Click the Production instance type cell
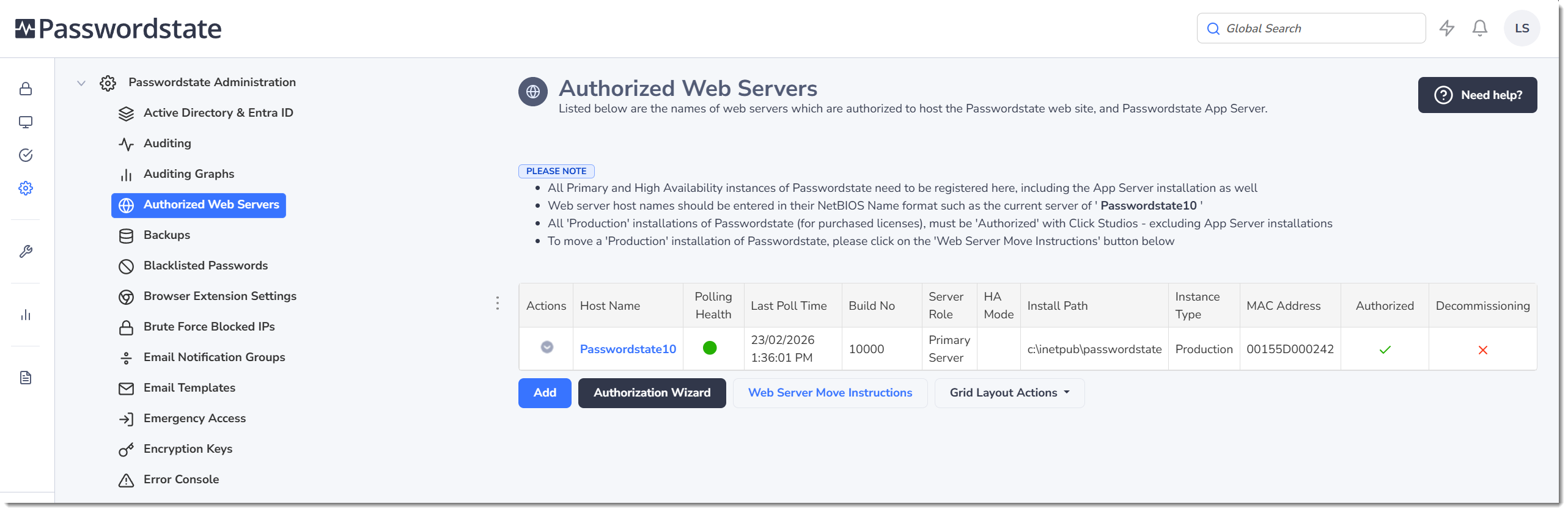This screenshot has height=512, width=1568. coord(1204,349)
